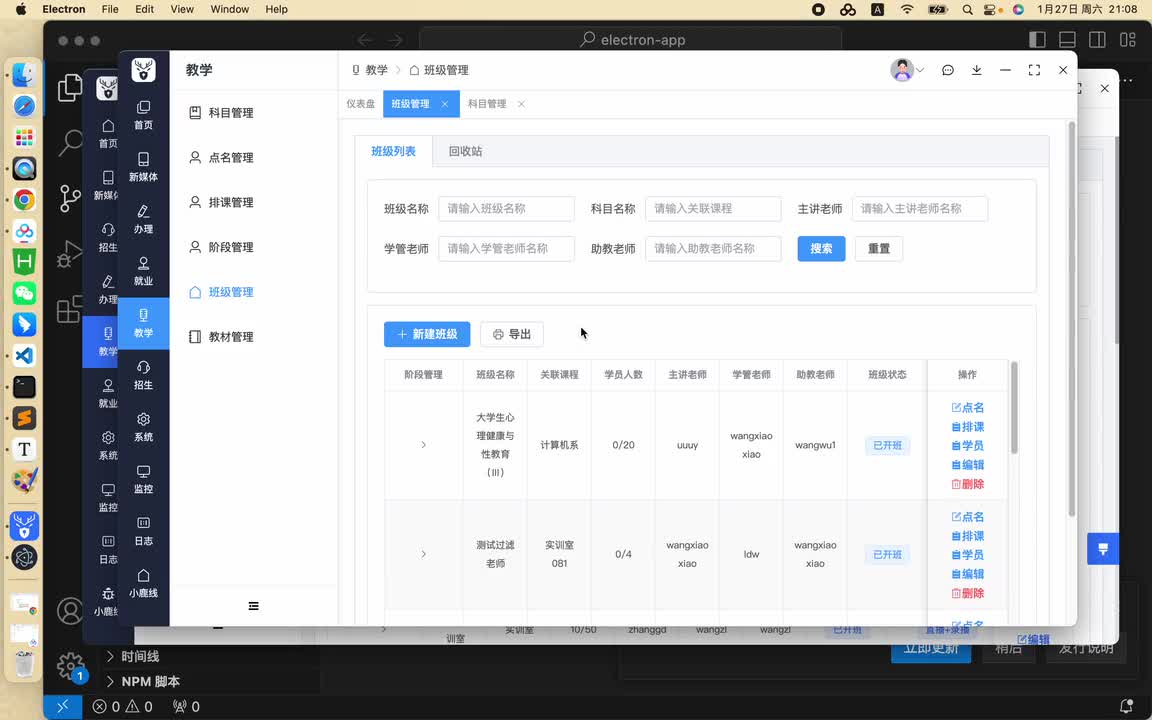Collapse the submenu with hamburger icon
Screen dimensions: 1152x720
coord(253,606)
